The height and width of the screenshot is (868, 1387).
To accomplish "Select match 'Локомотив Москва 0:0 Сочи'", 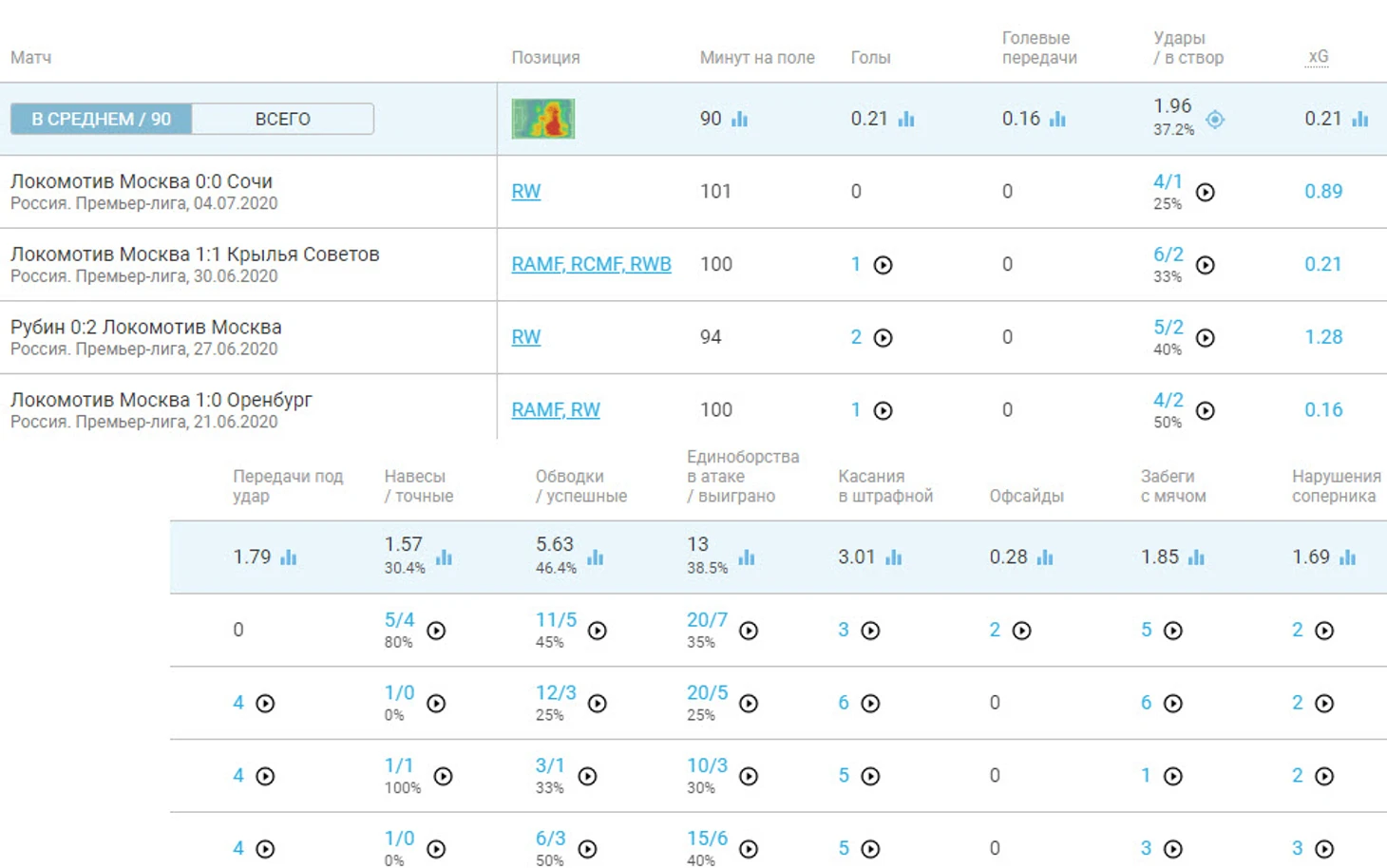I will pos(142,181).
